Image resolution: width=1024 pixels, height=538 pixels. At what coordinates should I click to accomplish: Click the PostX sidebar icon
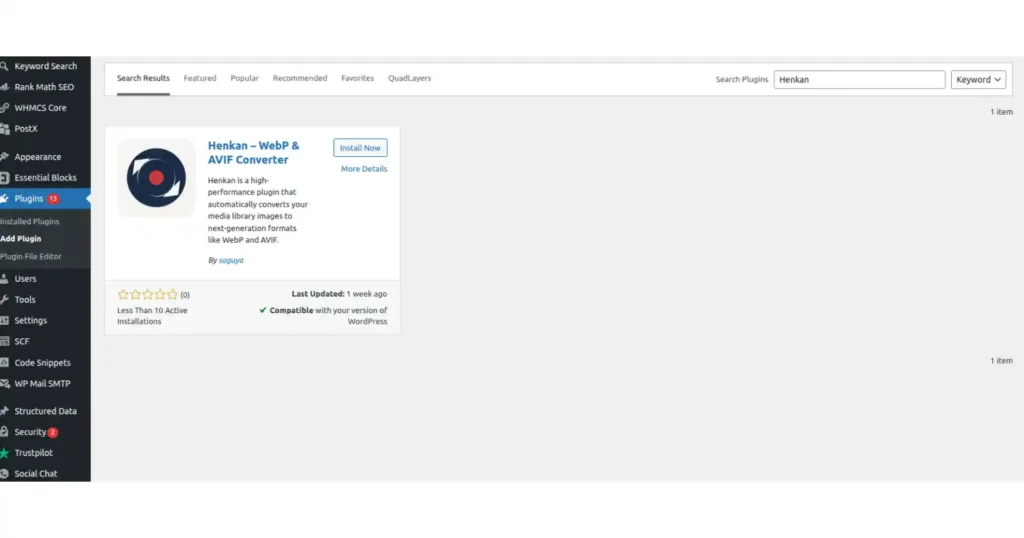pyautogui.click(x=4, y=129)
